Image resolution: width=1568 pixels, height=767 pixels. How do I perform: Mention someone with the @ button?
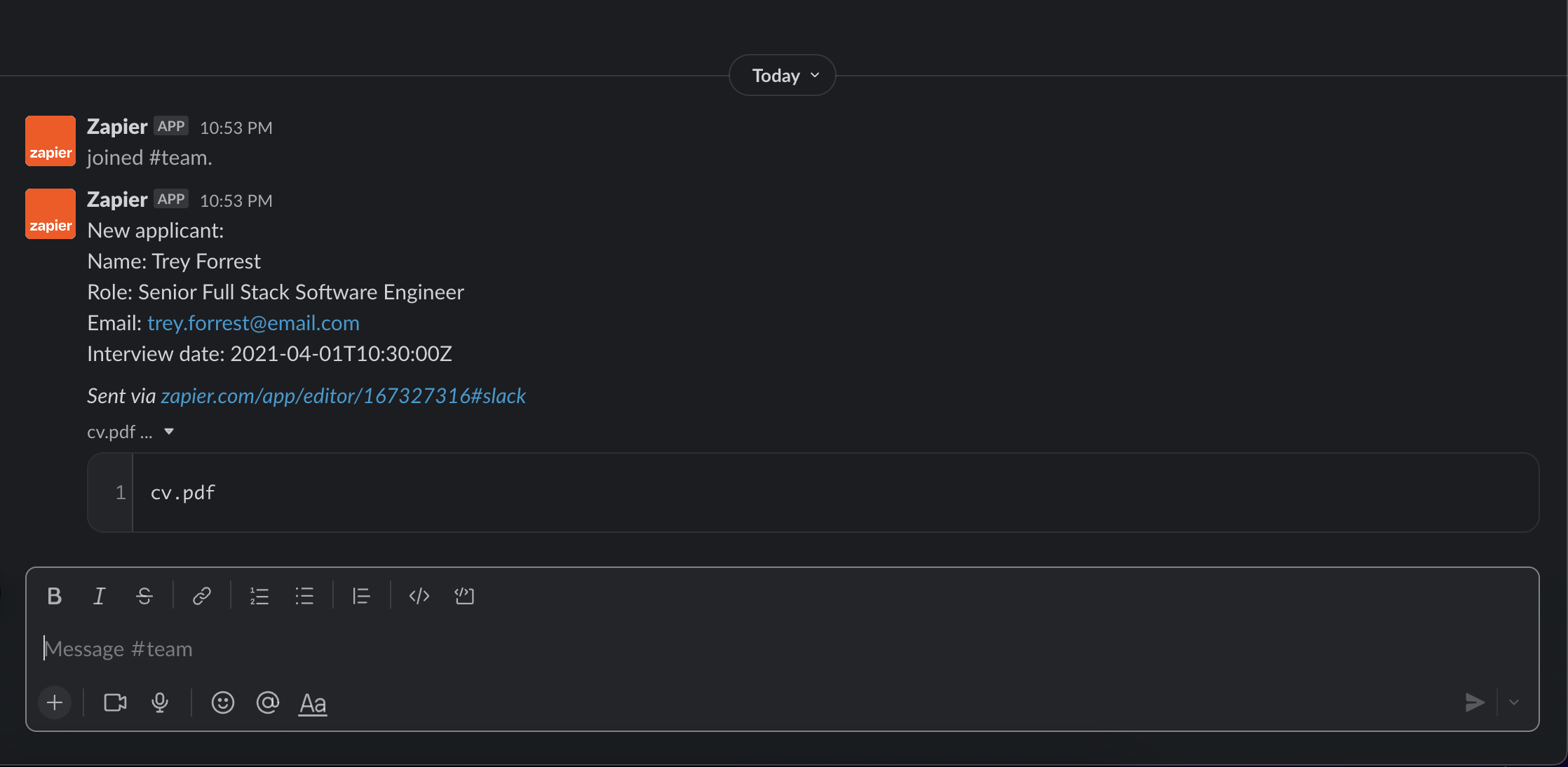coord(268,702)
